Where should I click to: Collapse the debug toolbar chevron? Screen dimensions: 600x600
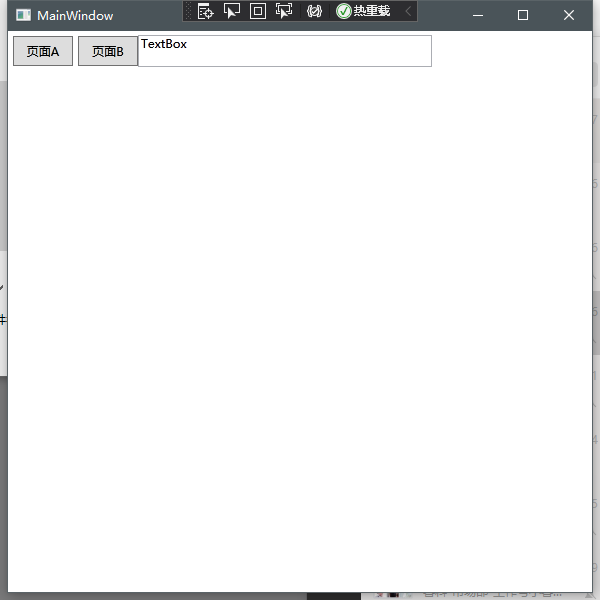tap(408, 11)
